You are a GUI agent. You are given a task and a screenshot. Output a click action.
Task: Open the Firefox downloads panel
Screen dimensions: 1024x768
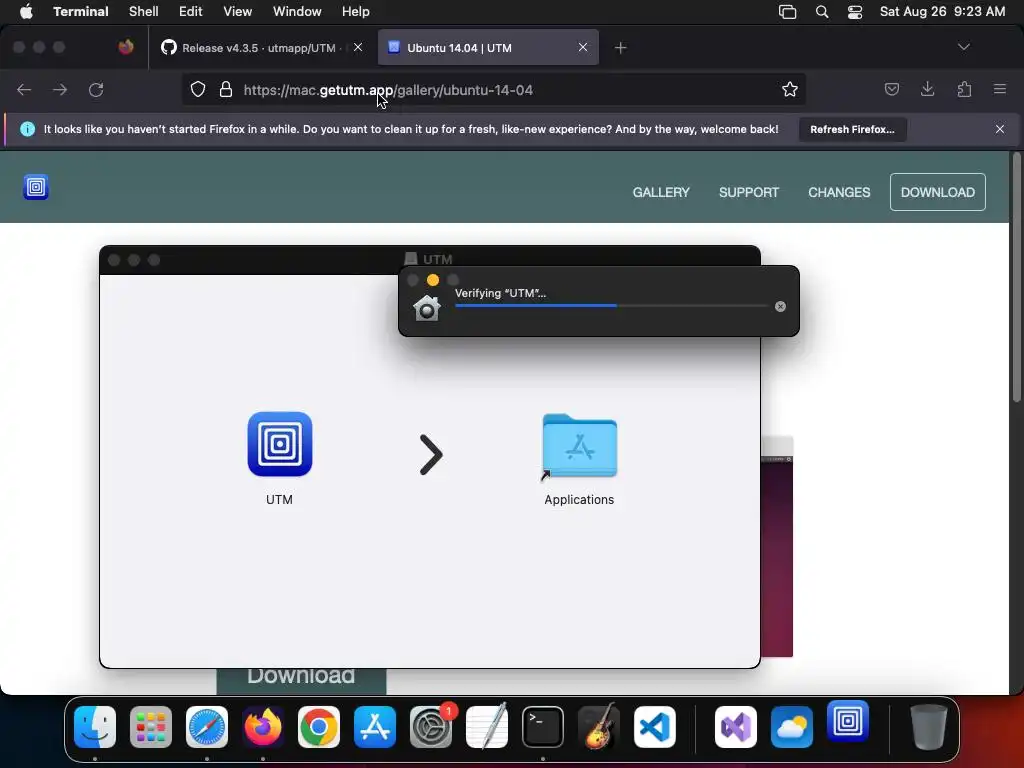927,89
